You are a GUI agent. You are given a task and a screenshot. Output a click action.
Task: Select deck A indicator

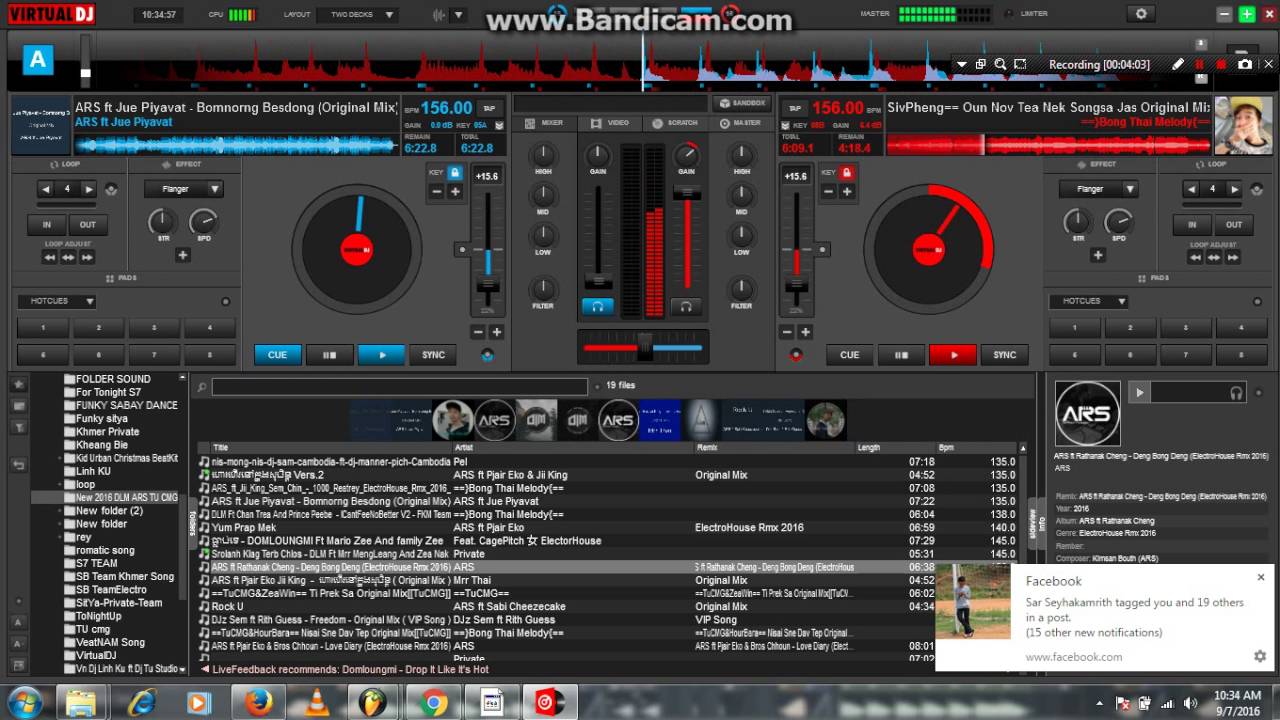pos(38,60)
